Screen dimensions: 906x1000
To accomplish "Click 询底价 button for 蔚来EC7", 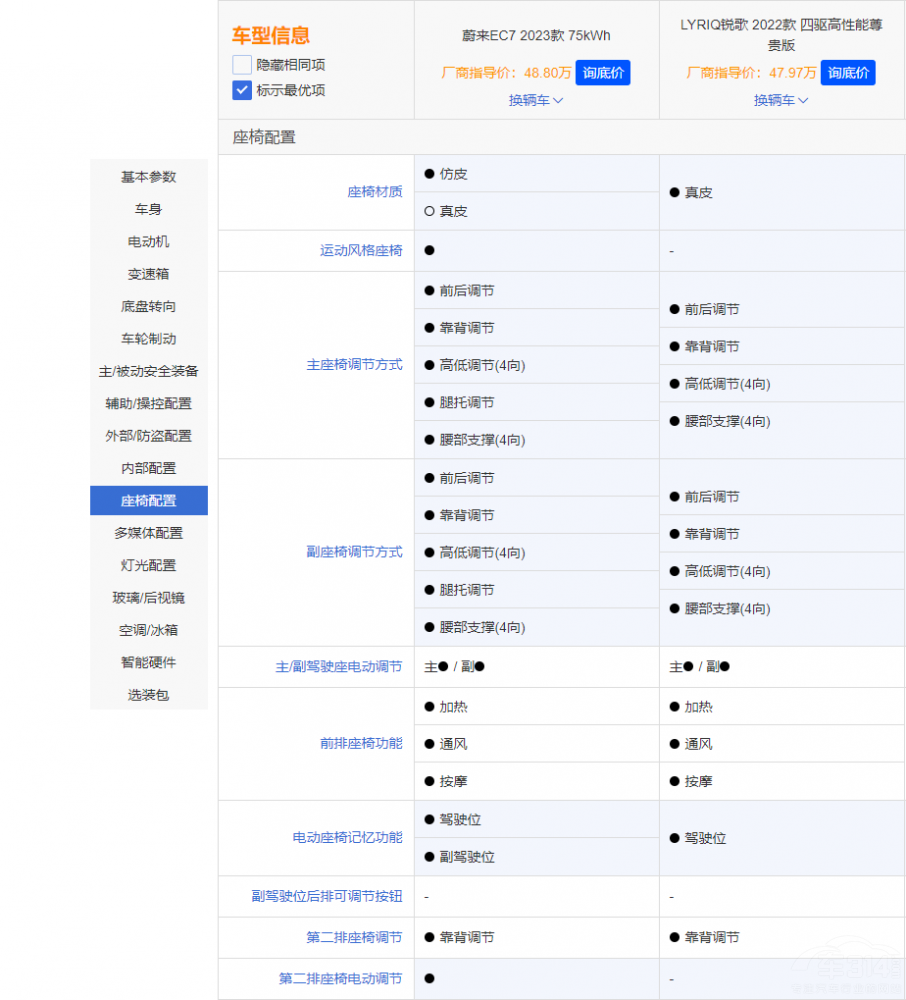I will [603, 73].
